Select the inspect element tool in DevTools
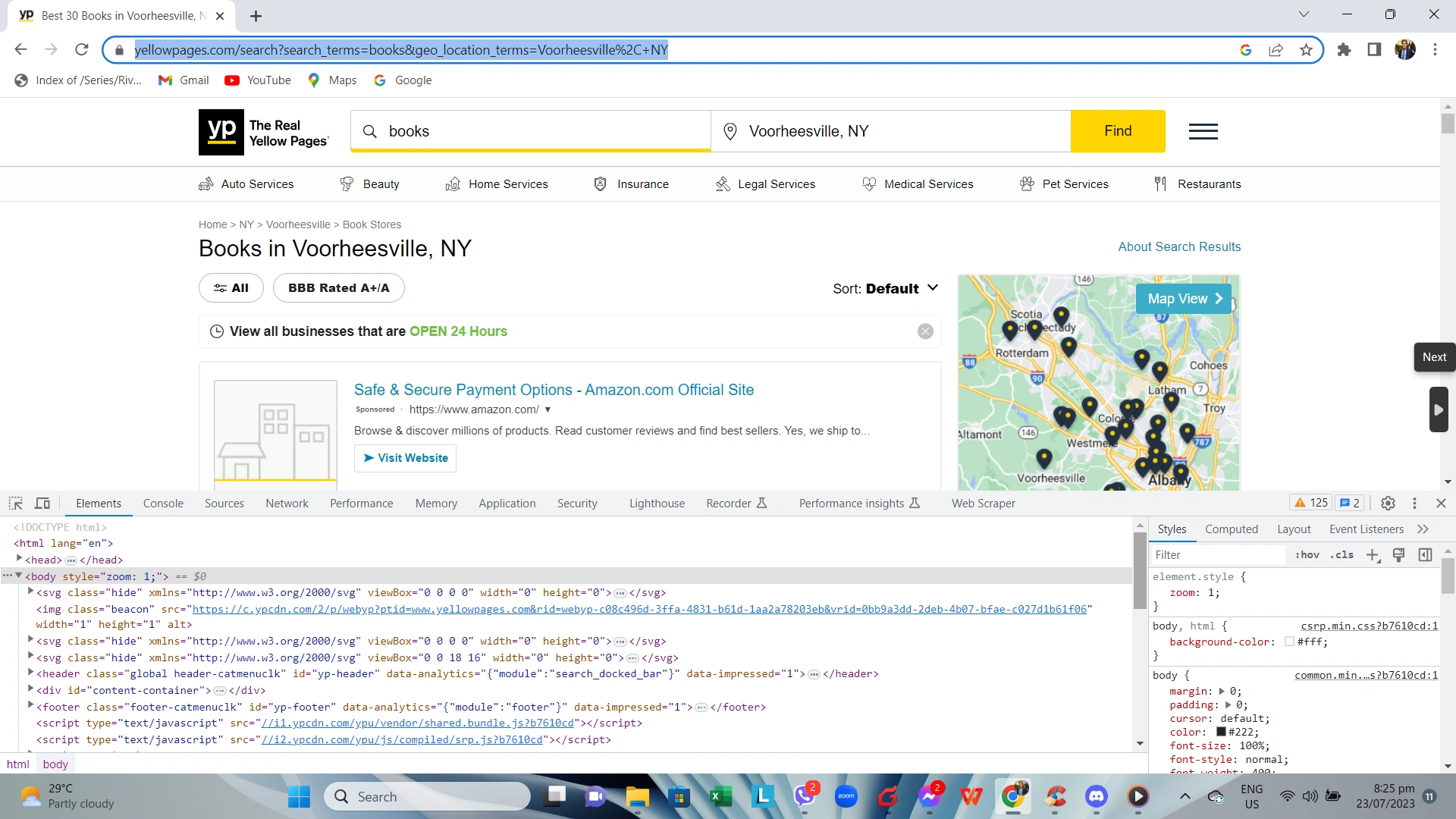1456x819 pixels. (x=15, y=503)
